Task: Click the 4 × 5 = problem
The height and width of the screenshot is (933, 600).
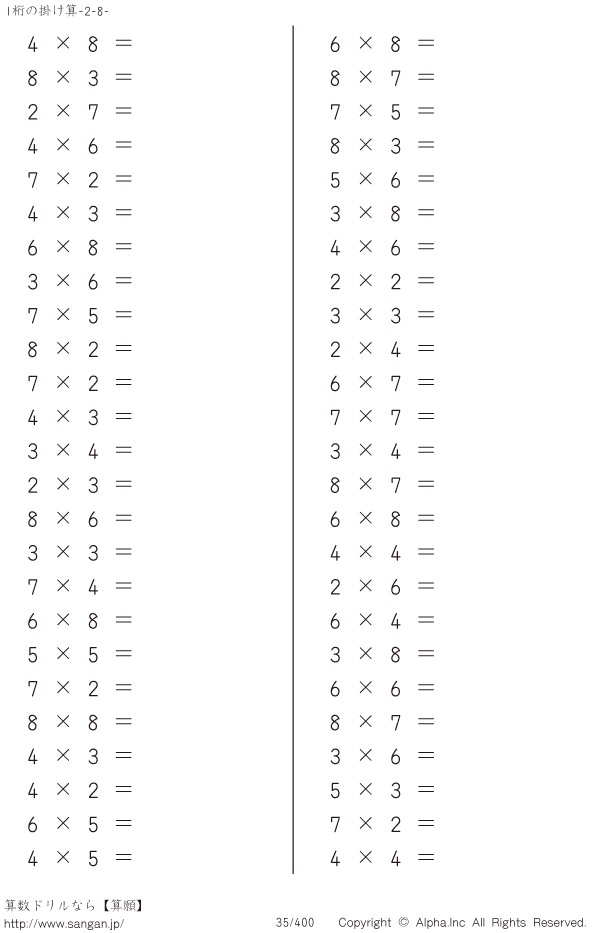Action: point(80,858)
